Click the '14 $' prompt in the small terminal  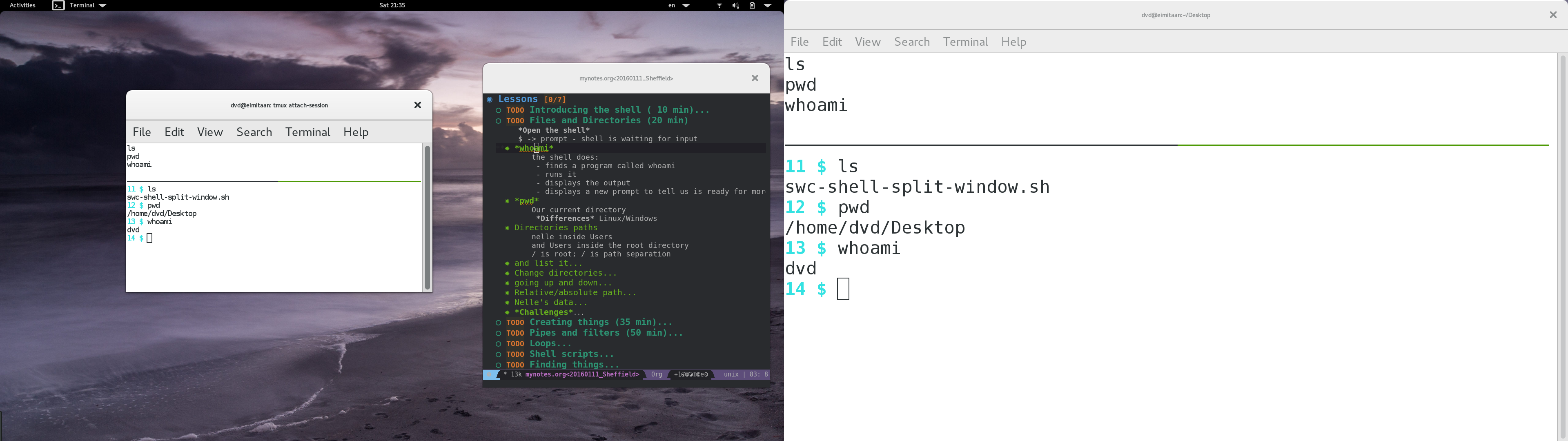point(135,238)
